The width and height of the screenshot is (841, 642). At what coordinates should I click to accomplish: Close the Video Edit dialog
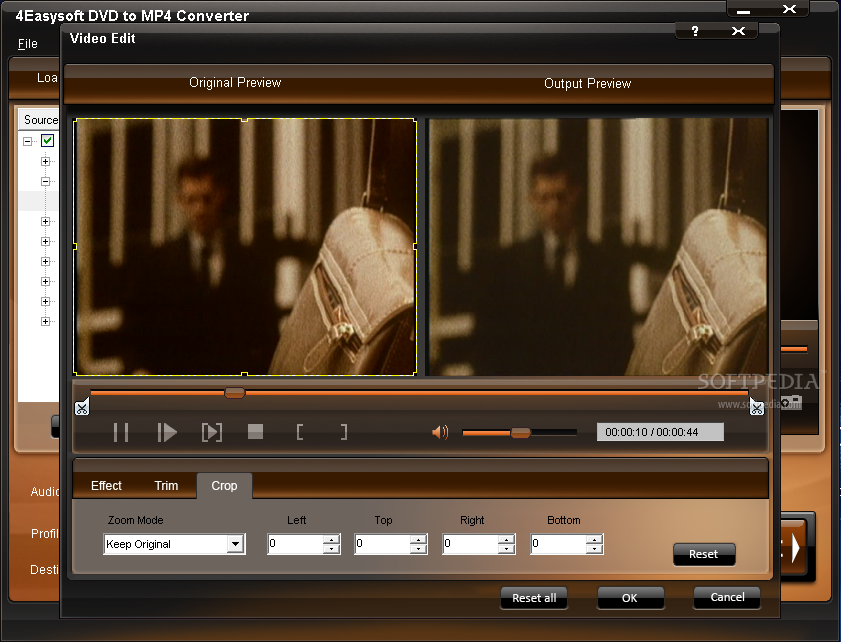pyautogui.click(x=738, y=31)
